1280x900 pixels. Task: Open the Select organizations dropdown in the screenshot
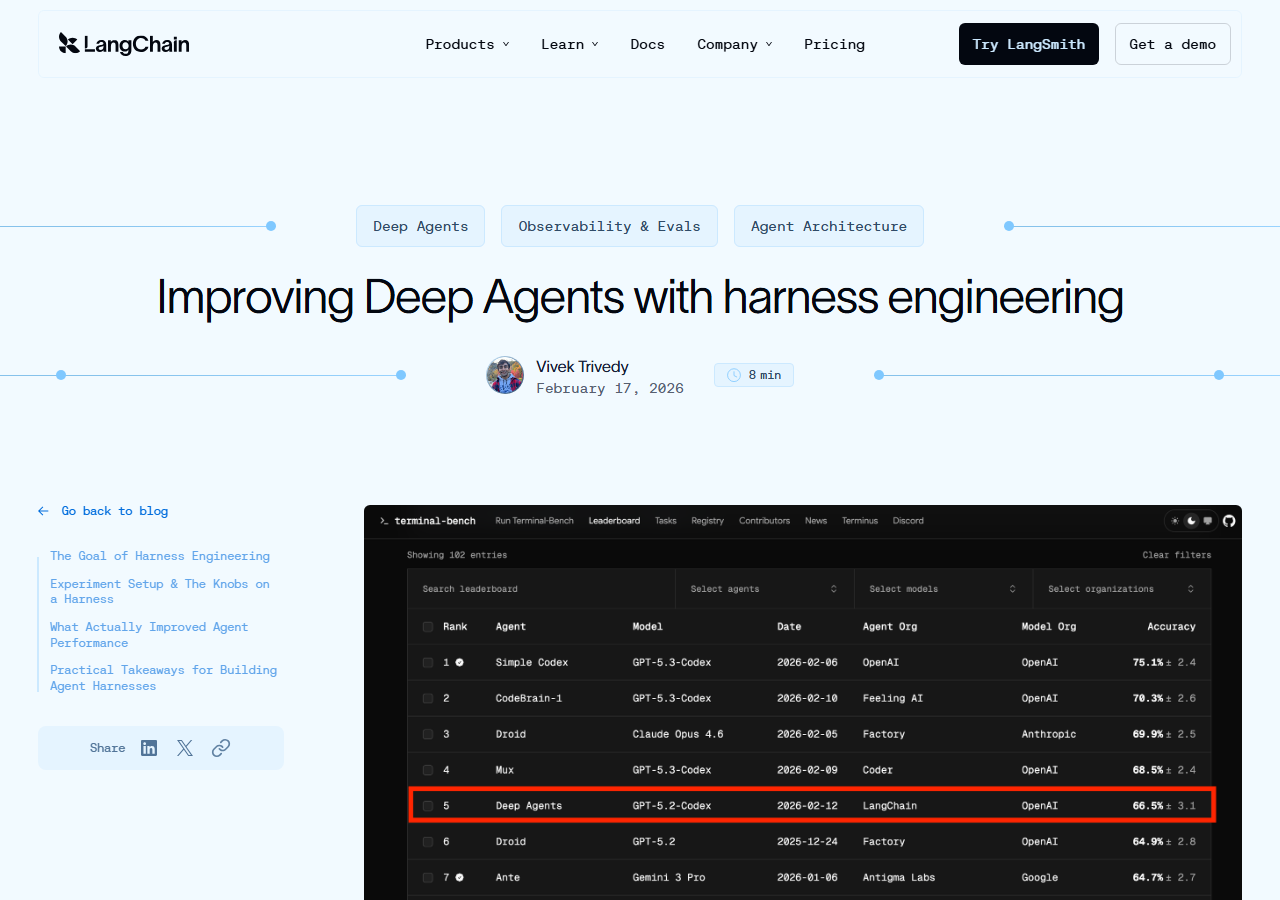tap(1122, 589)
